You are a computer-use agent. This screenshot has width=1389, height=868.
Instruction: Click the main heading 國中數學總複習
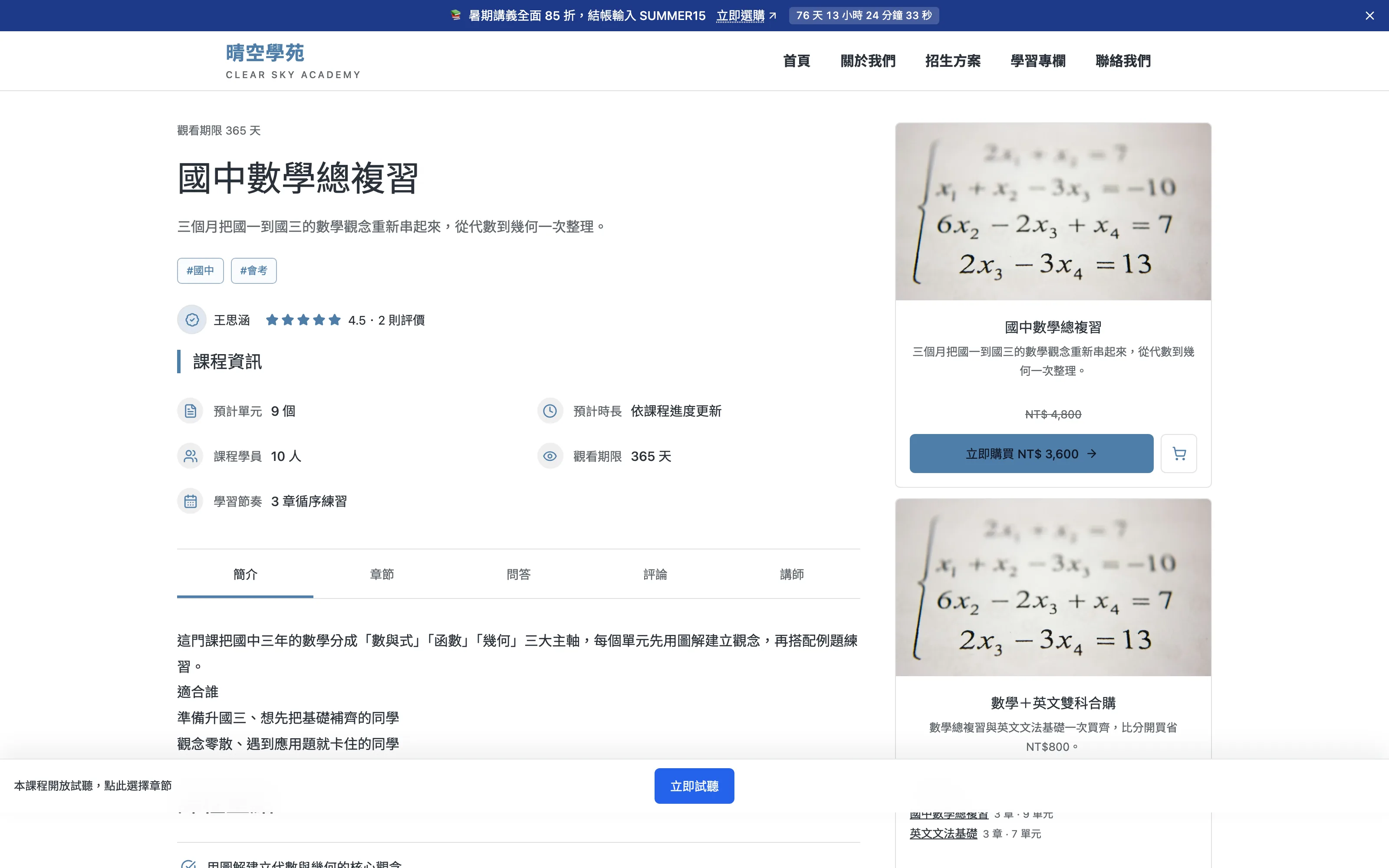pyautogui.click(x=298, y=178)
